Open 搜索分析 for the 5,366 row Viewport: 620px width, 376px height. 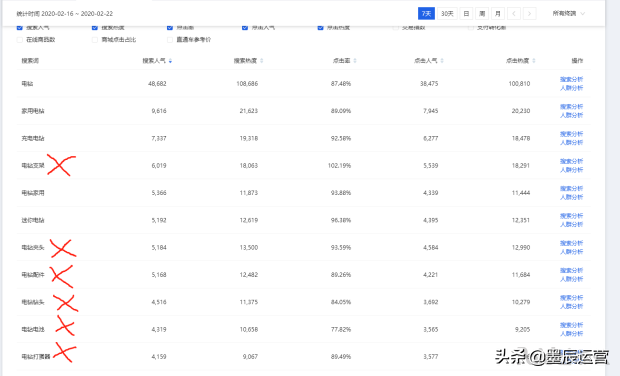point(571,189)
